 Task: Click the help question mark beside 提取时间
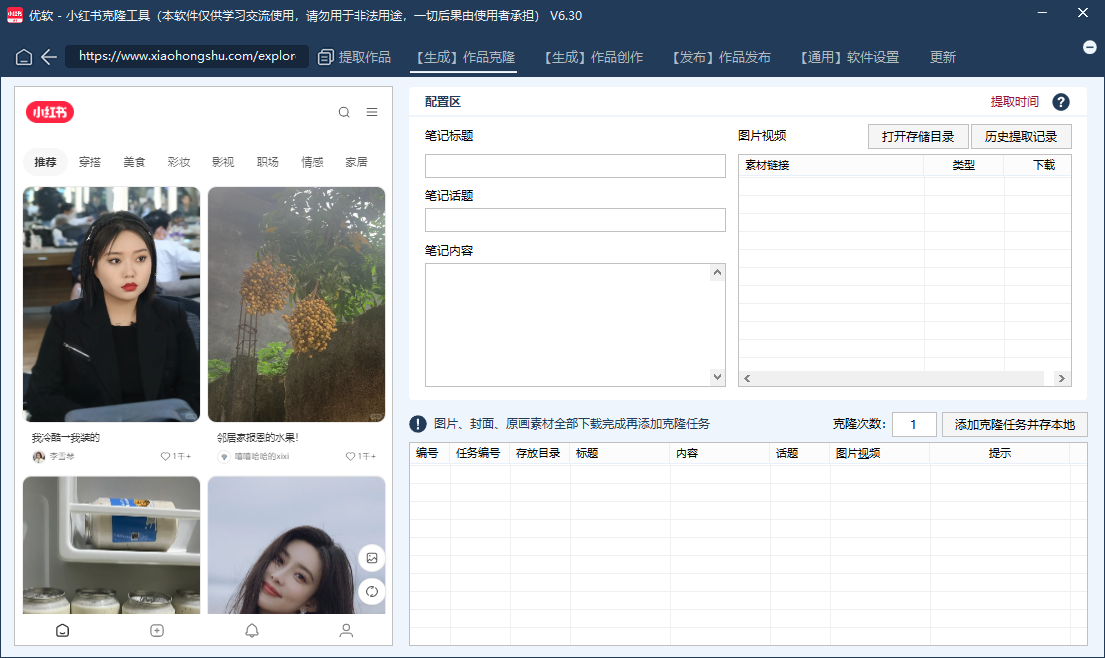tap(1061, 102)
